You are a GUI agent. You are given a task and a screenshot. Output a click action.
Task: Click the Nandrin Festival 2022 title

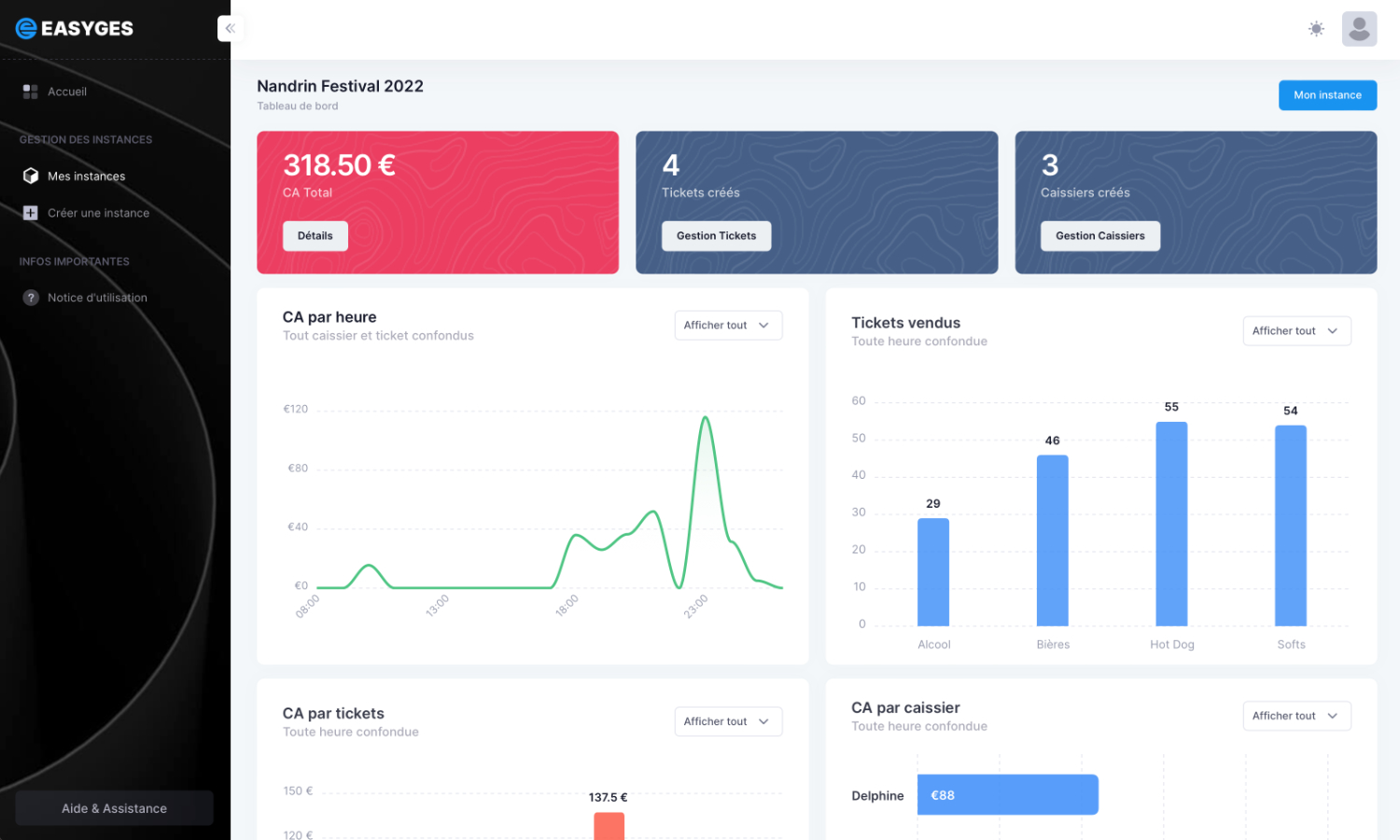(340, 86)
